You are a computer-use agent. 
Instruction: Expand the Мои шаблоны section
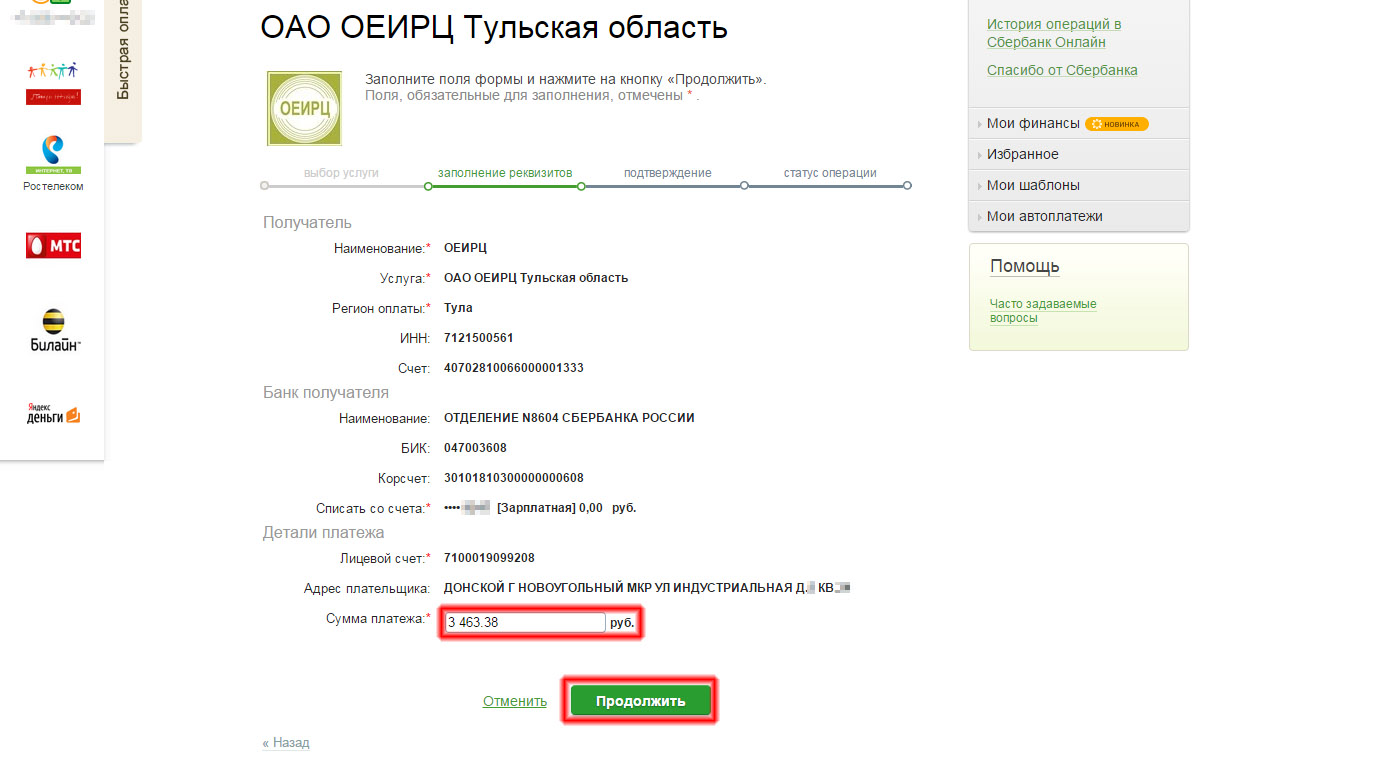click(x=1033, y=186)
